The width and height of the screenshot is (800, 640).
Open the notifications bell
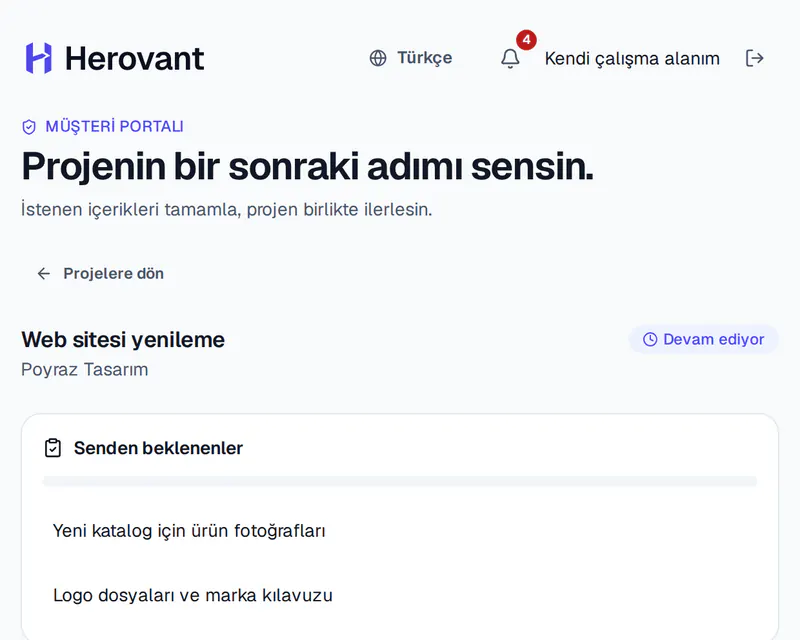click(x=510, y=58)
